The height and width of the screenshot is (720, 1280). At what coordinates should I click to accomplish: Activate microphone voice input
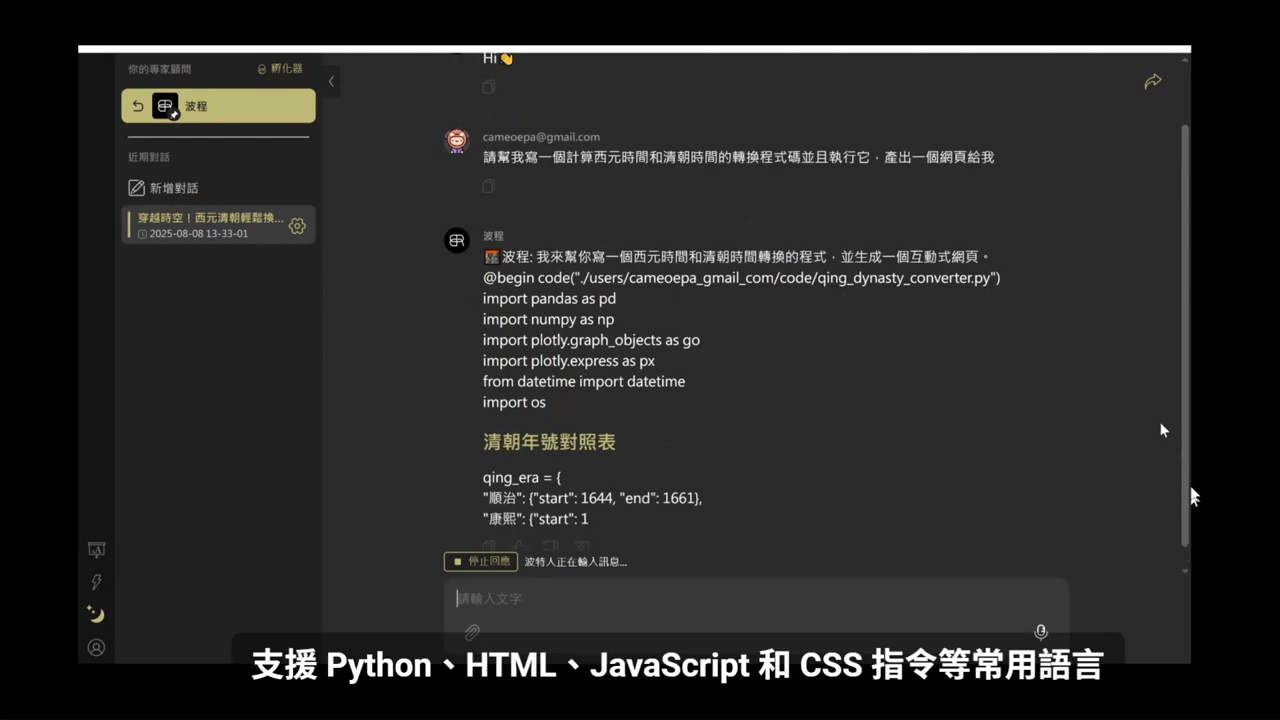click(x=1041, y=632)
